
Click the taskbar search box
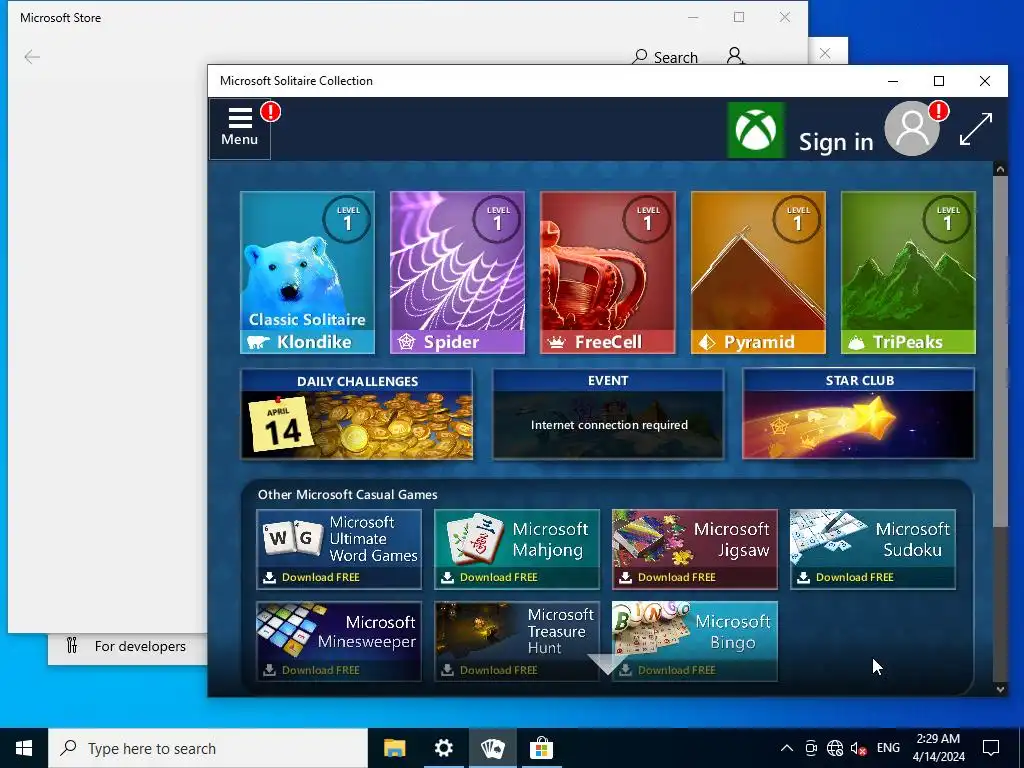point(208,748)
